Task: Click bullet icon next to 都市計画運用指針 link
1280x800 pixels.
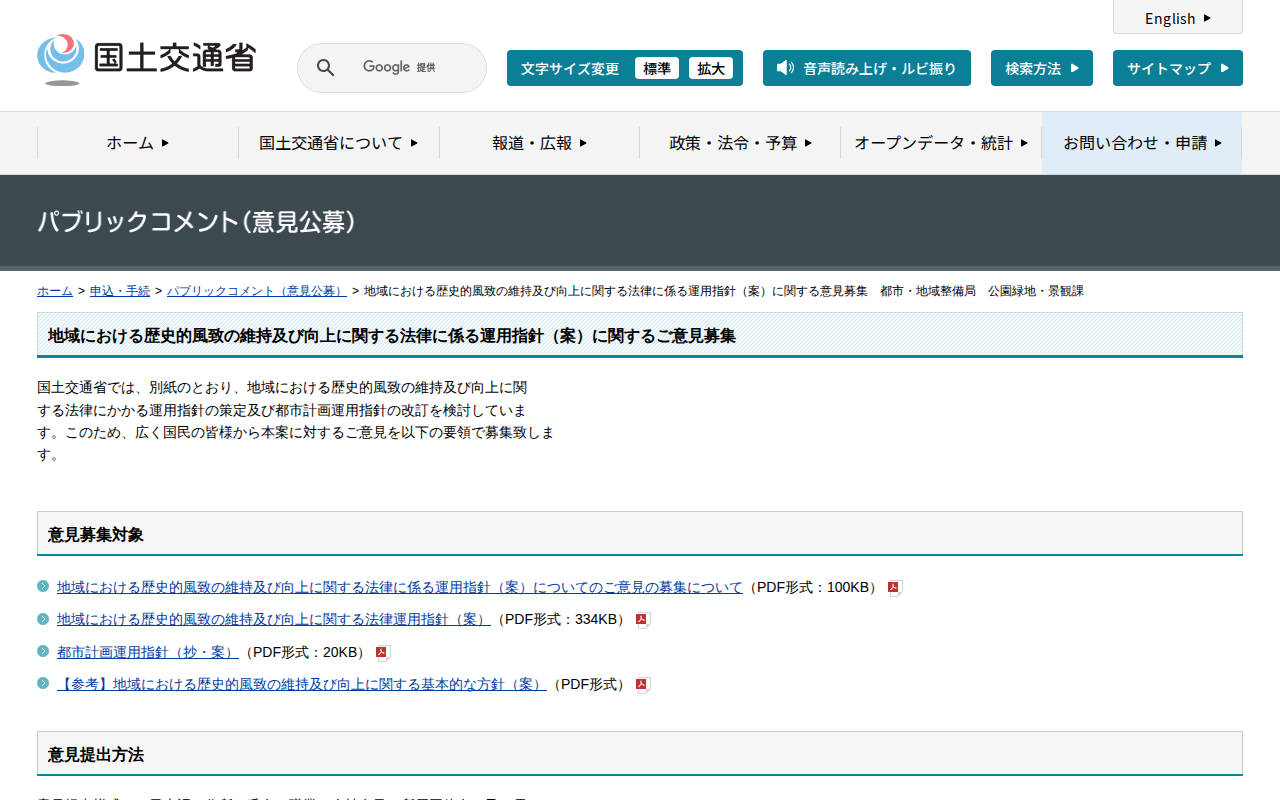Action: tap(43, 651)
